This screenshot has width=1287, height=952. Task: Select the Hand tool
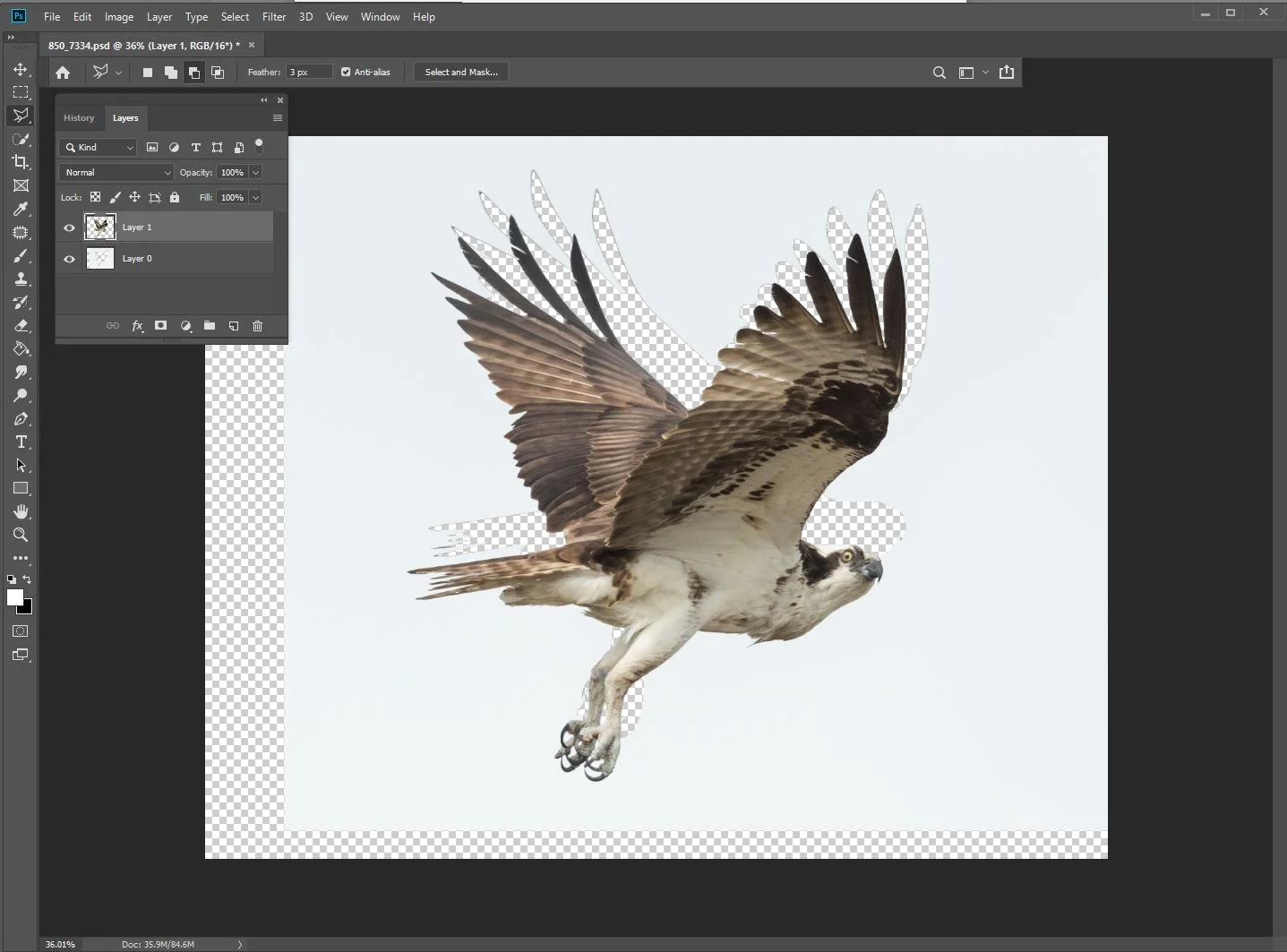tap(21, 511)
